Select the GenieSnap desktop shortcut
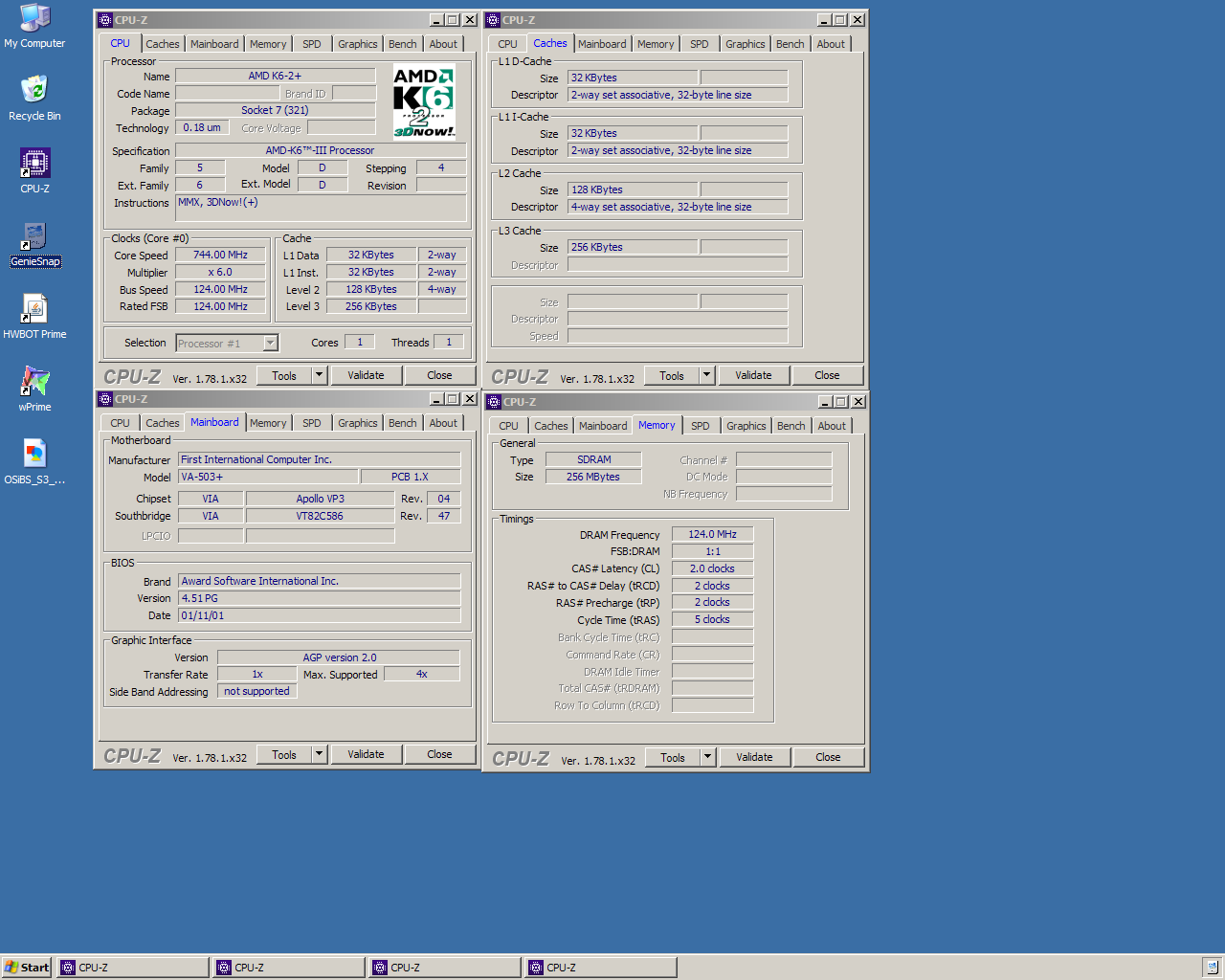This screenshot has width=1225, height=980. click(x=34, y=244)
